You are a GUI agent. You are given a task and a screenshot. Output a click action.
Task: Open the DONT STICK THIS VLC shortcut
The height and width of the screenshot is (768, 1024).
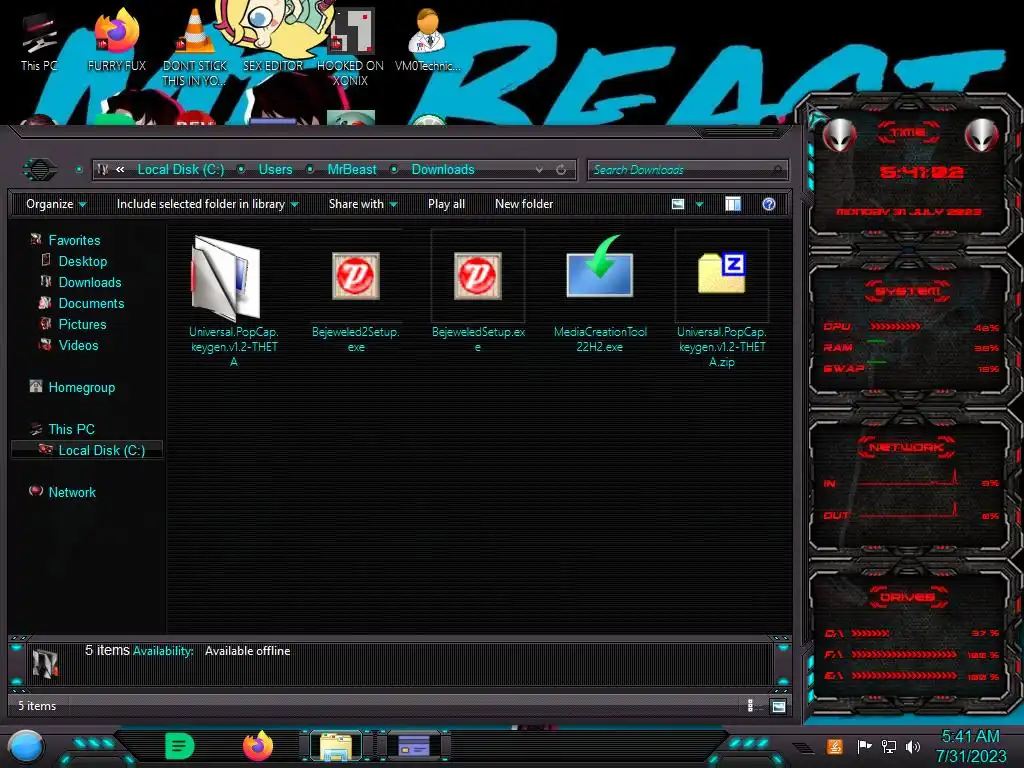195,46
